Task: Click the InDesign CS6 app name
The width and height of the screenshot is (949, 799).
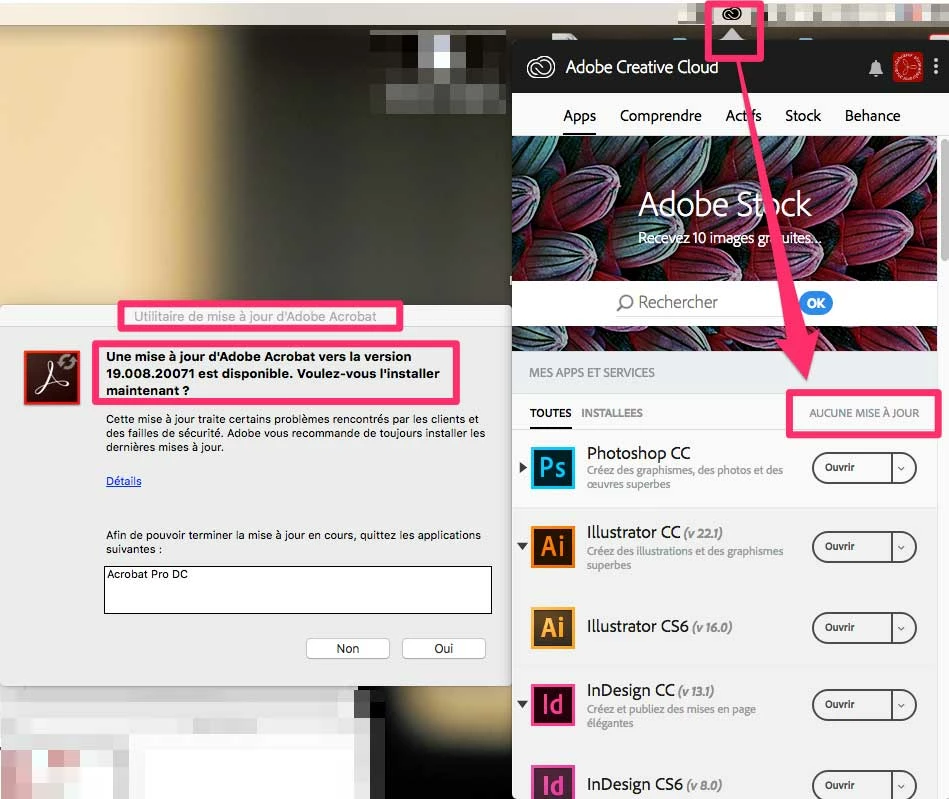Action: 634,785
